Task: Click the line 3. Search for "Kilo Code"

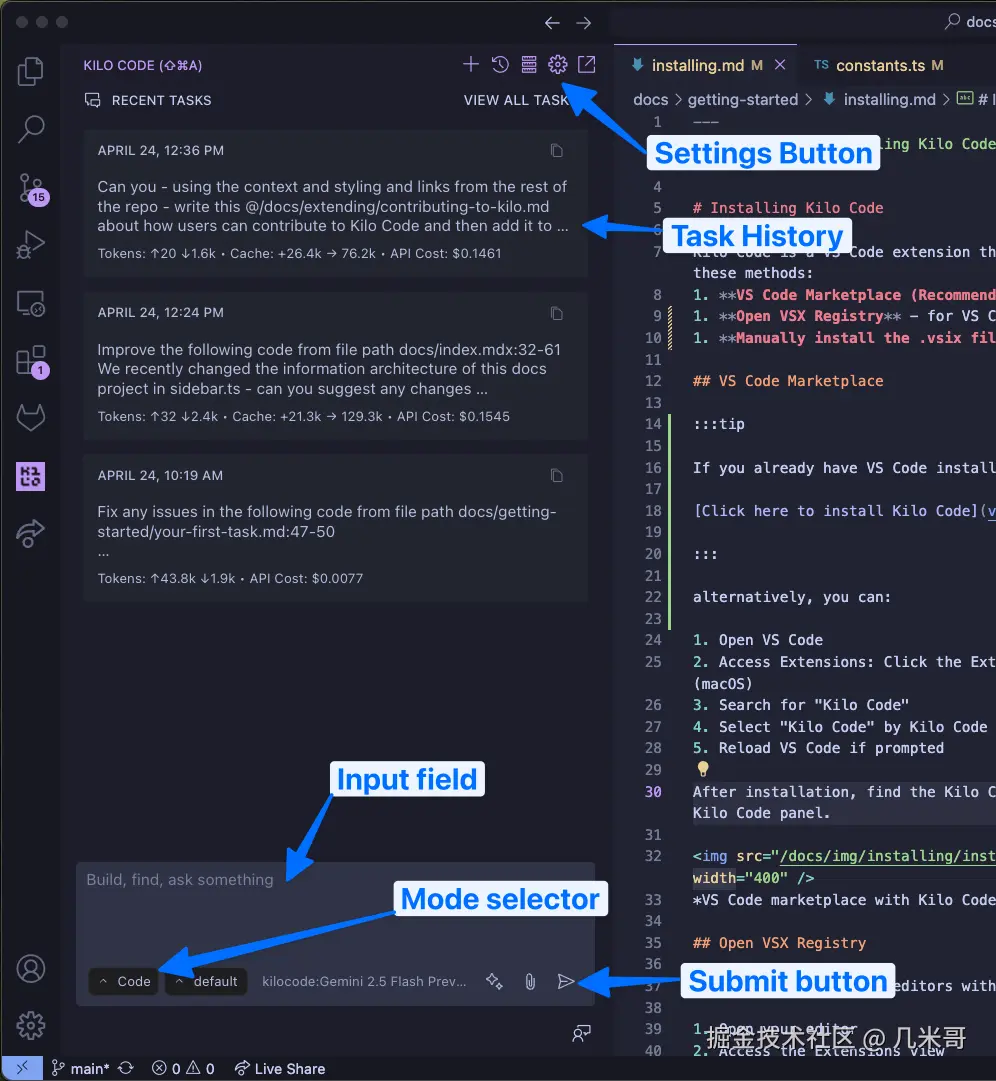Action: [800, 705]
